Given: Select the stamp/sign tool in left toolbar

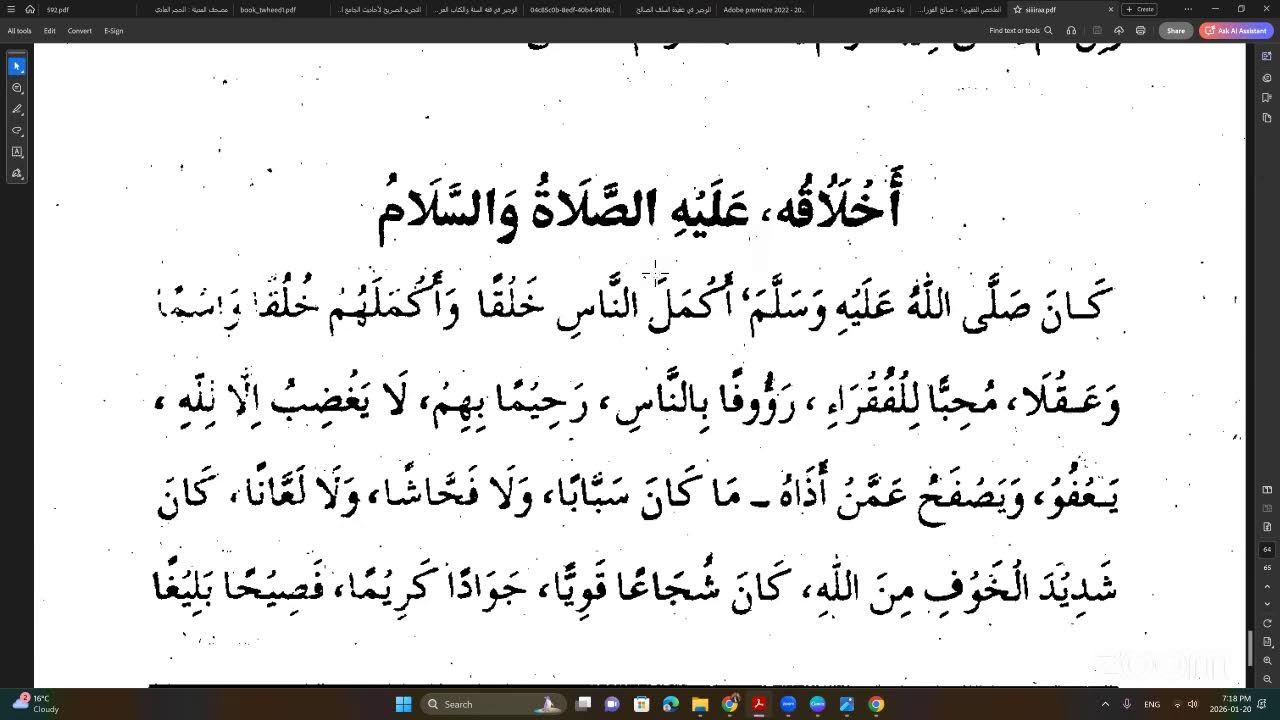Looking at the screenshot, I should click(x=17, y=174).
